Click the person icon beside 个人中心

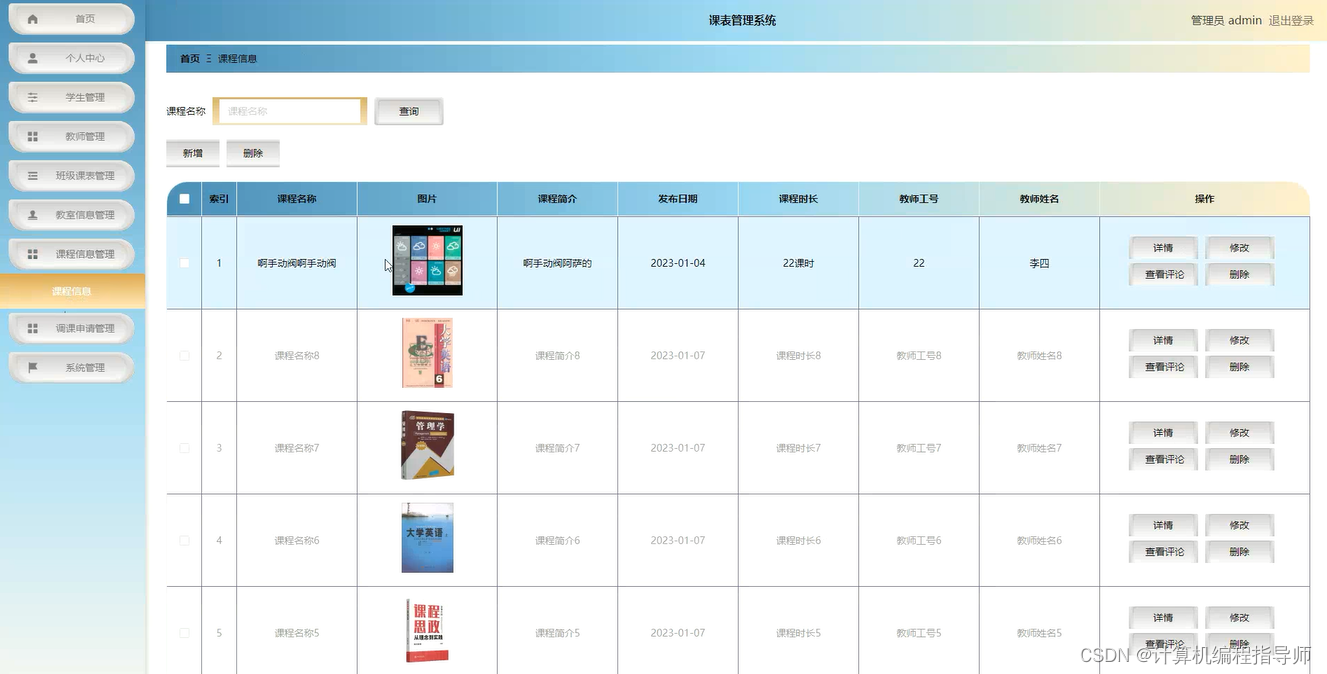point(33,58)
